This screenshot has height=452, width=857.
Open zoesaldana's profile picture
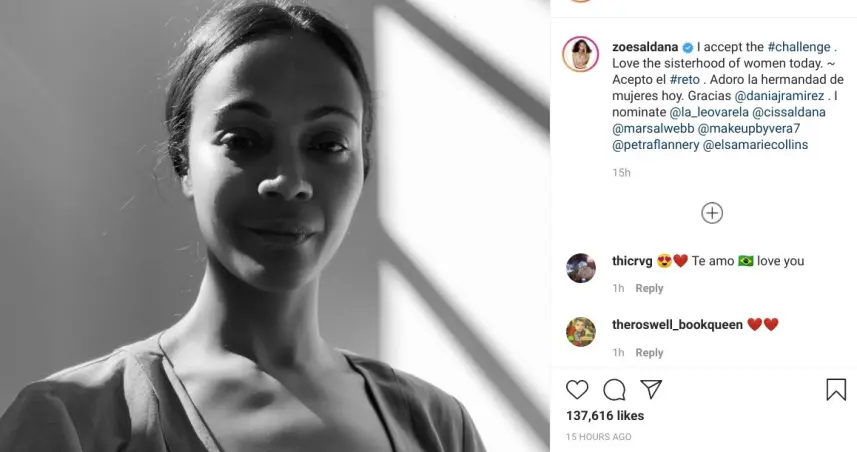581,55
